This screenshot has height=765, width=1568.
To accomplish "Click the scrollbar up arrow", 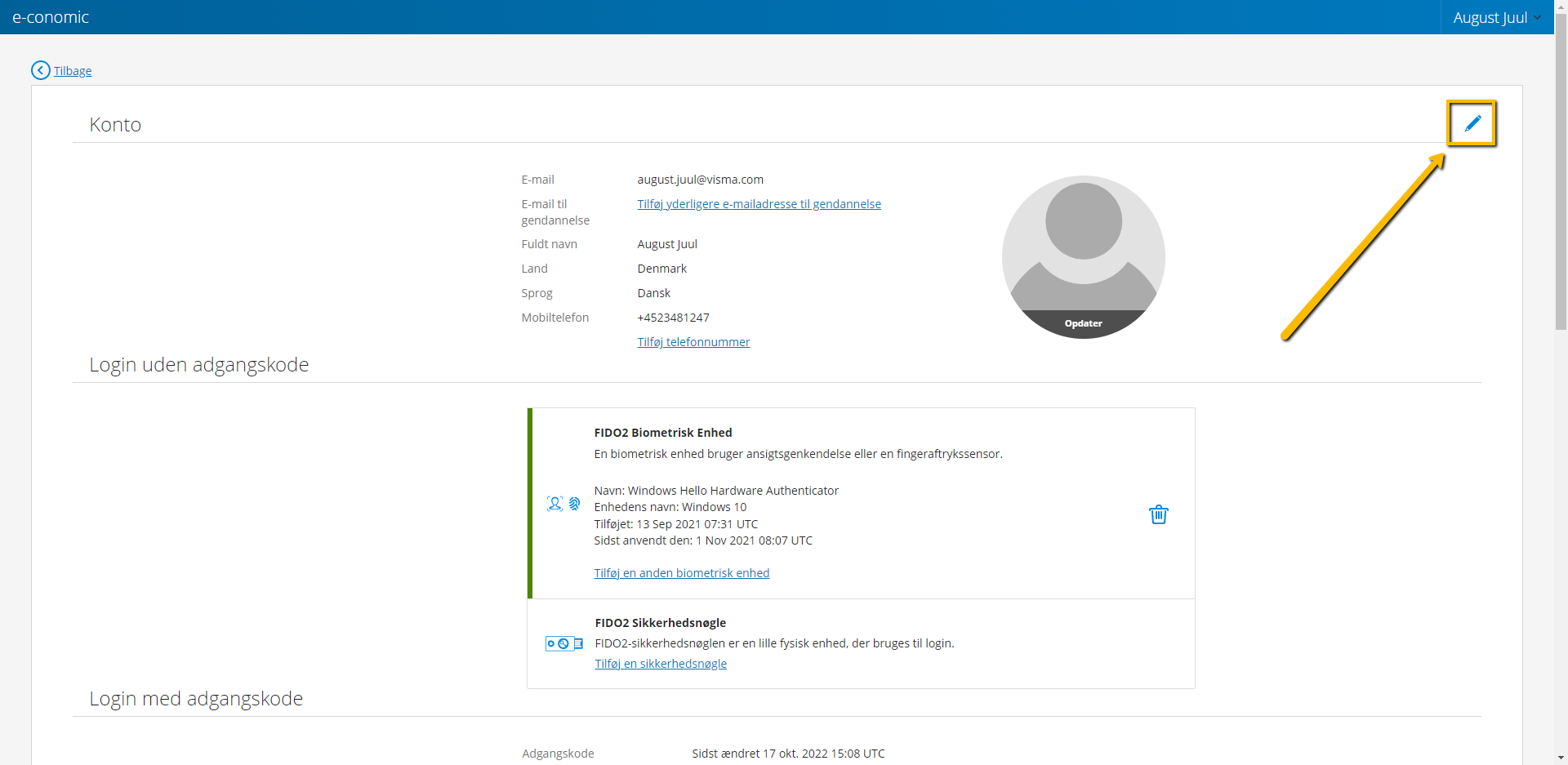I will pyautogui.click(x=1561, y=7).
